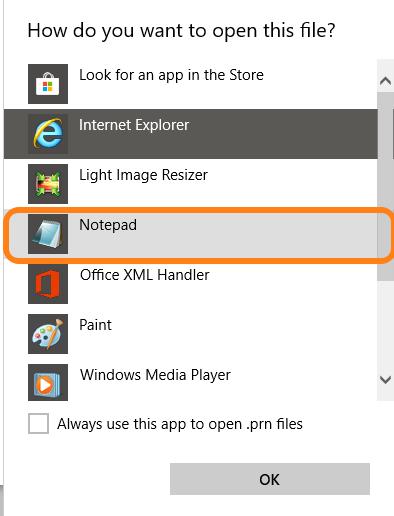The width and height of the screenshot is (394, 516).
Task: Click the scroll up arrow
Action: pyautogui.click(x=385, y=80)
